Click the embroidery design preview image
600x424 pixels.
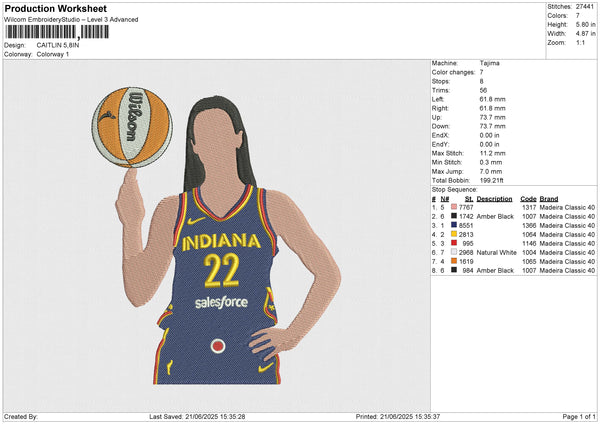coord(217,235)
